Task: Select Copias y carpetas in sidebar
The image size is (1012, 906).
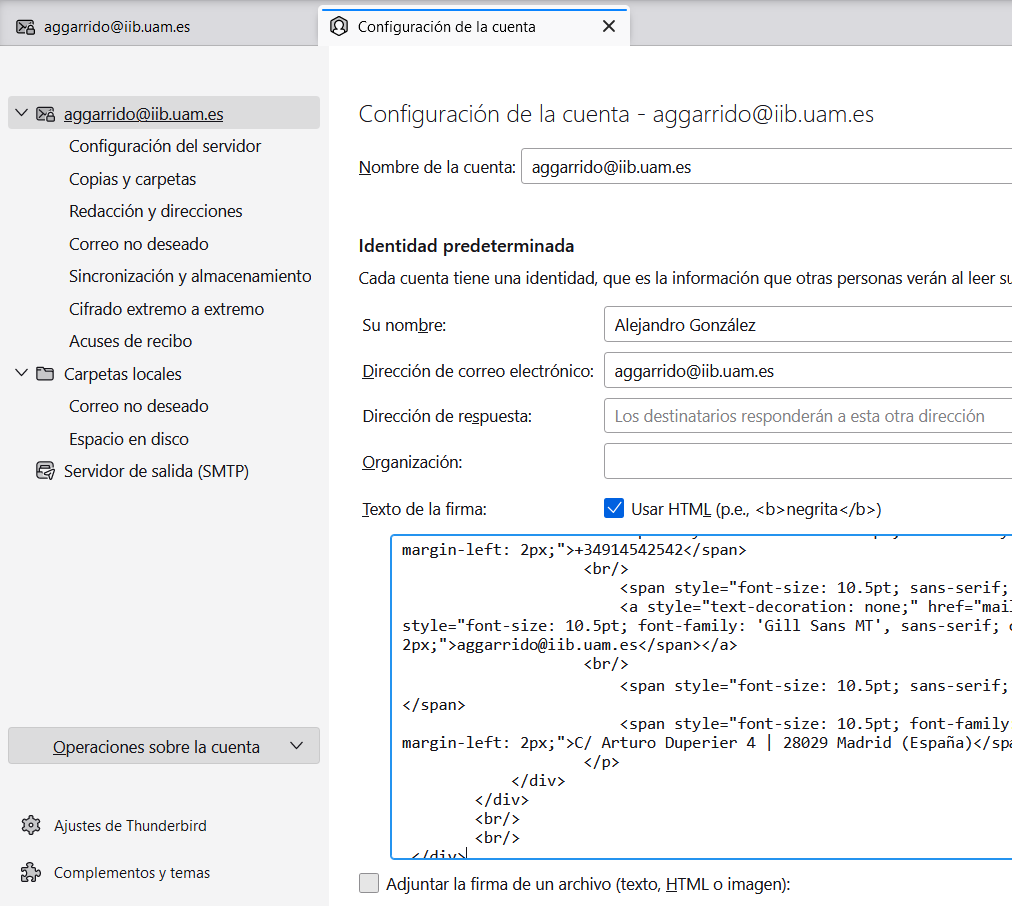Action: pyautogui.click(x=133, y=179)
